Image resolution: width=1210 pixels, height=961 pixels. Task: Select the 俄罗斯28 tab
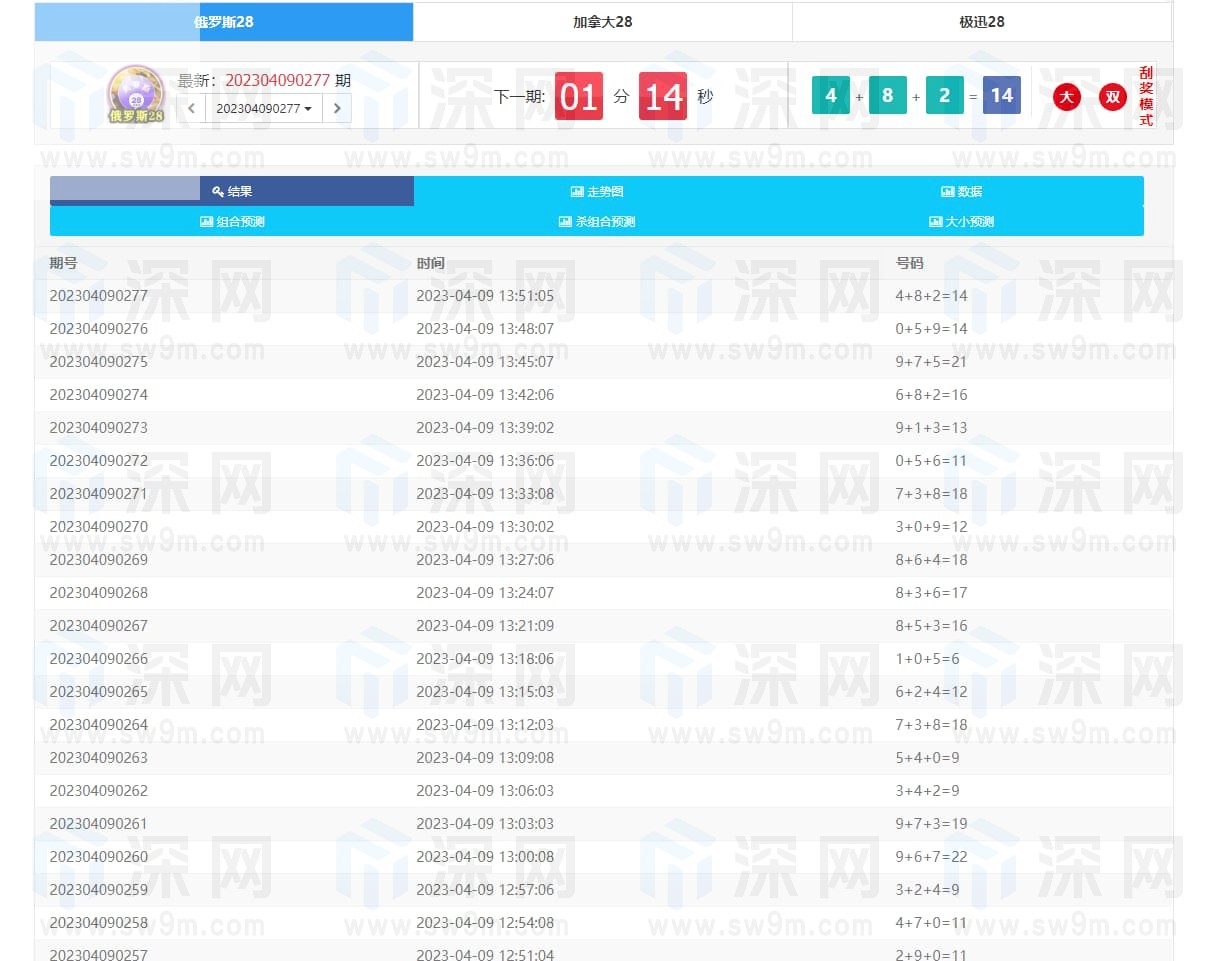pyautogui.click(x=224, y=22)
